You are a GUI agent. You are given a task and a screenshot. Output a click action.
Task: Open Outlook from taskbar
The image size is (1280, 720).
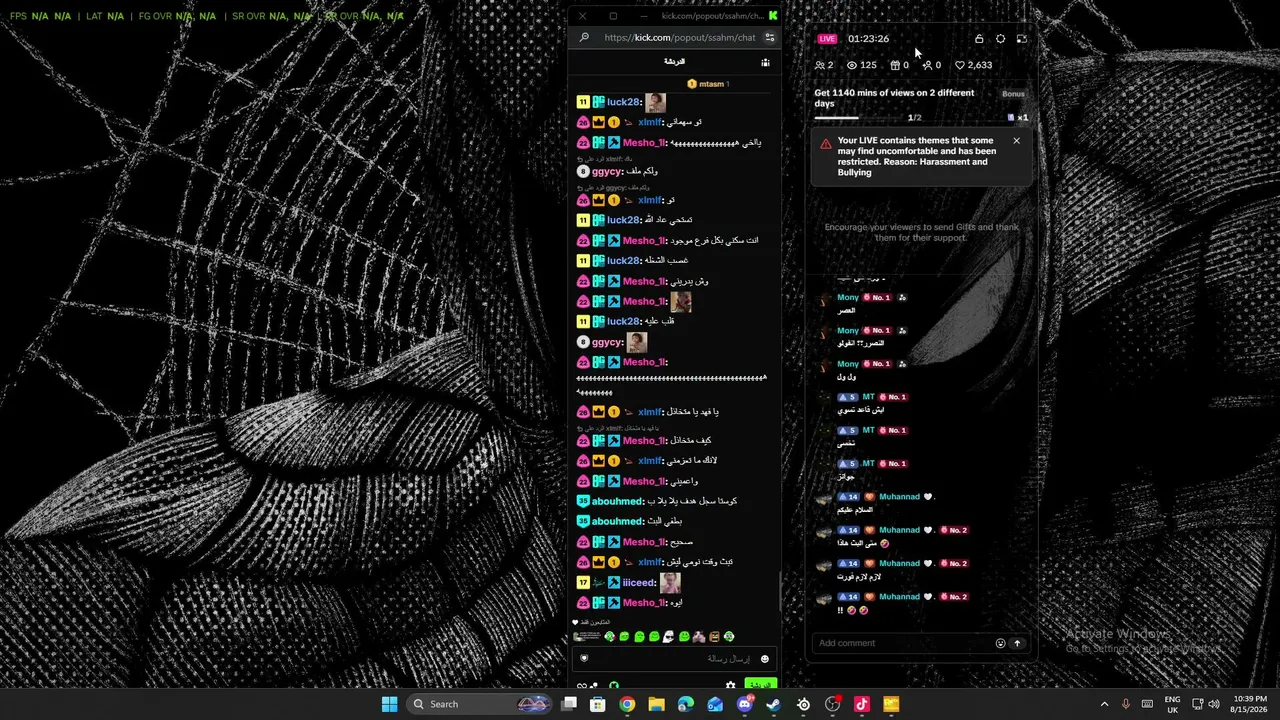click(715, 704)
